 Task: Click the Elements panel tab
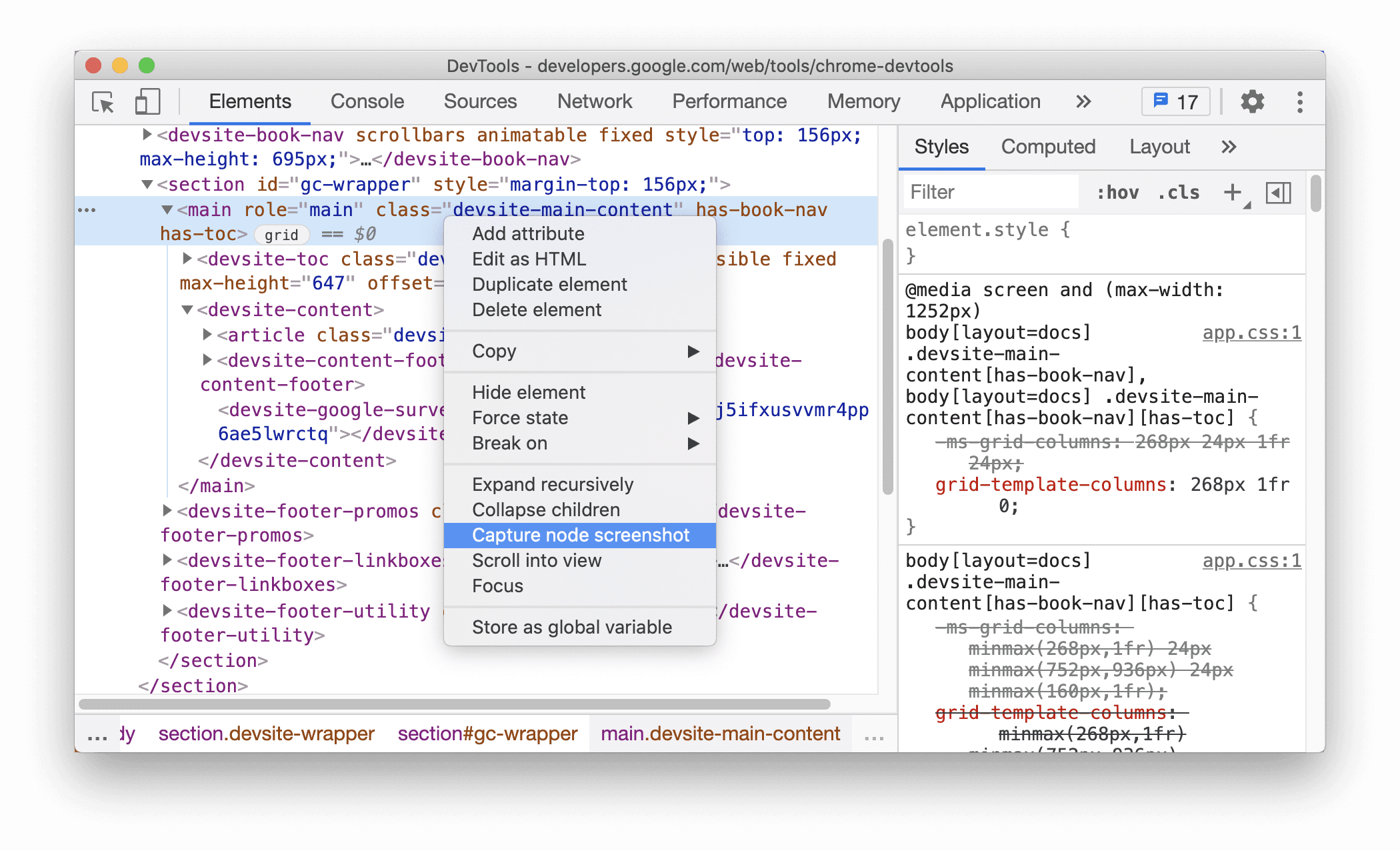pyautogui.click(x=252, y=102)
